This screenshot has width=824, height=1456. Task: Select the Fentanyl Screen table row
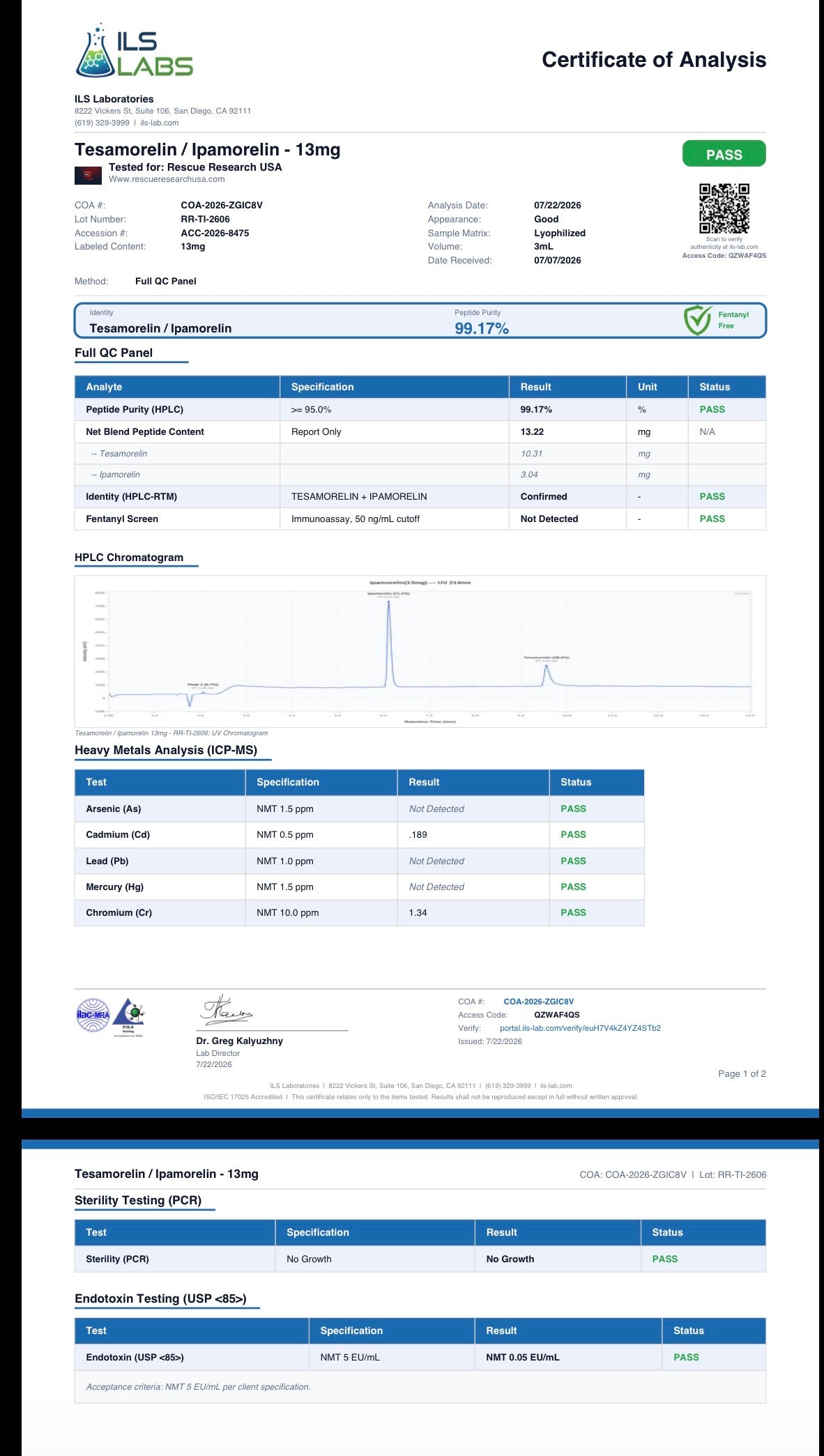click(x=420, y=519)
